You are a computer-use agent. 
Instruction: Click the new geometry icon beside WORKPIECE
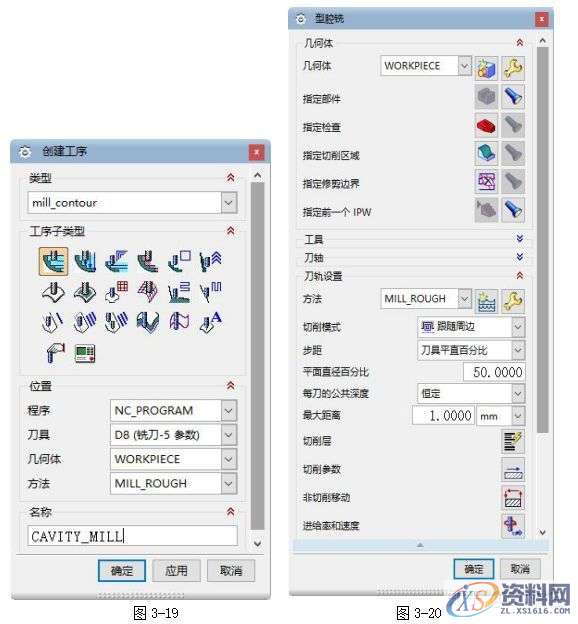tap(486, 68)
